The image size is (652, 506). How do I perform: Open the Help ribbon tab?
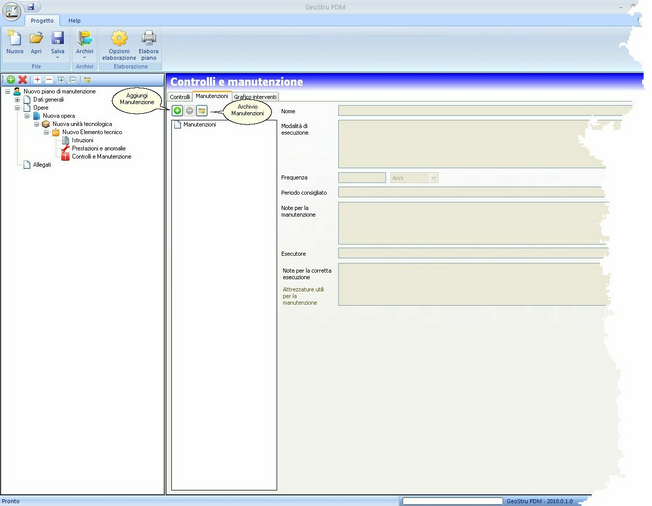pyautogui.click(x=74, y=20)
